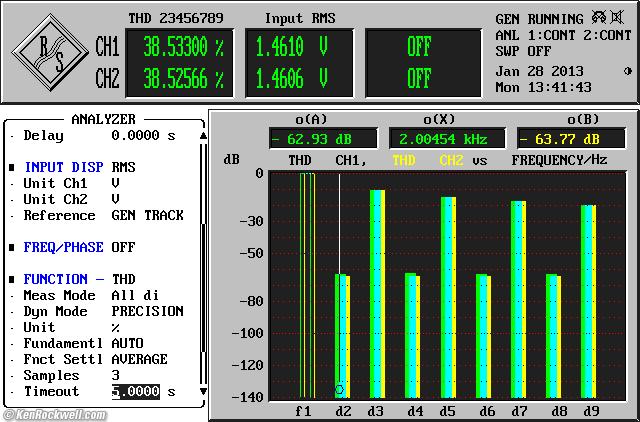The width and height of the screenshot is (640, 422).
Task: Change Fundamentl value AUTO
Action: point(127,343)
